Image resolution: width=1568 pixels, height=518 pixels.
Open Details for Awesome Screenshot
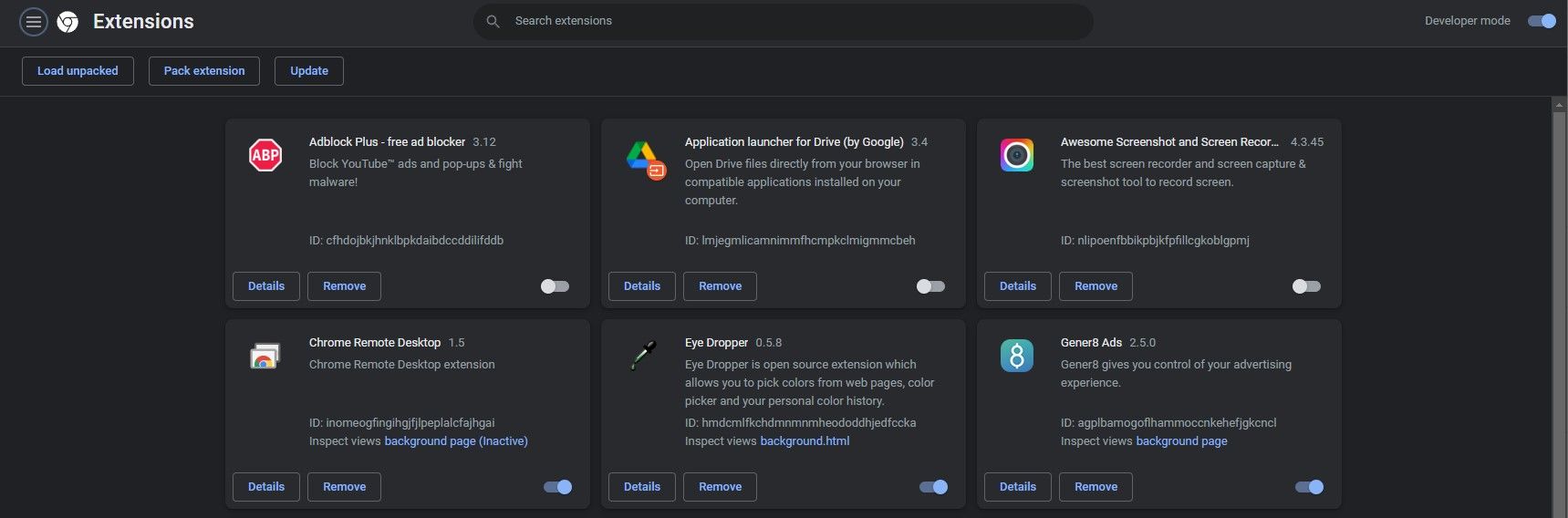(x=1018, y=286)
